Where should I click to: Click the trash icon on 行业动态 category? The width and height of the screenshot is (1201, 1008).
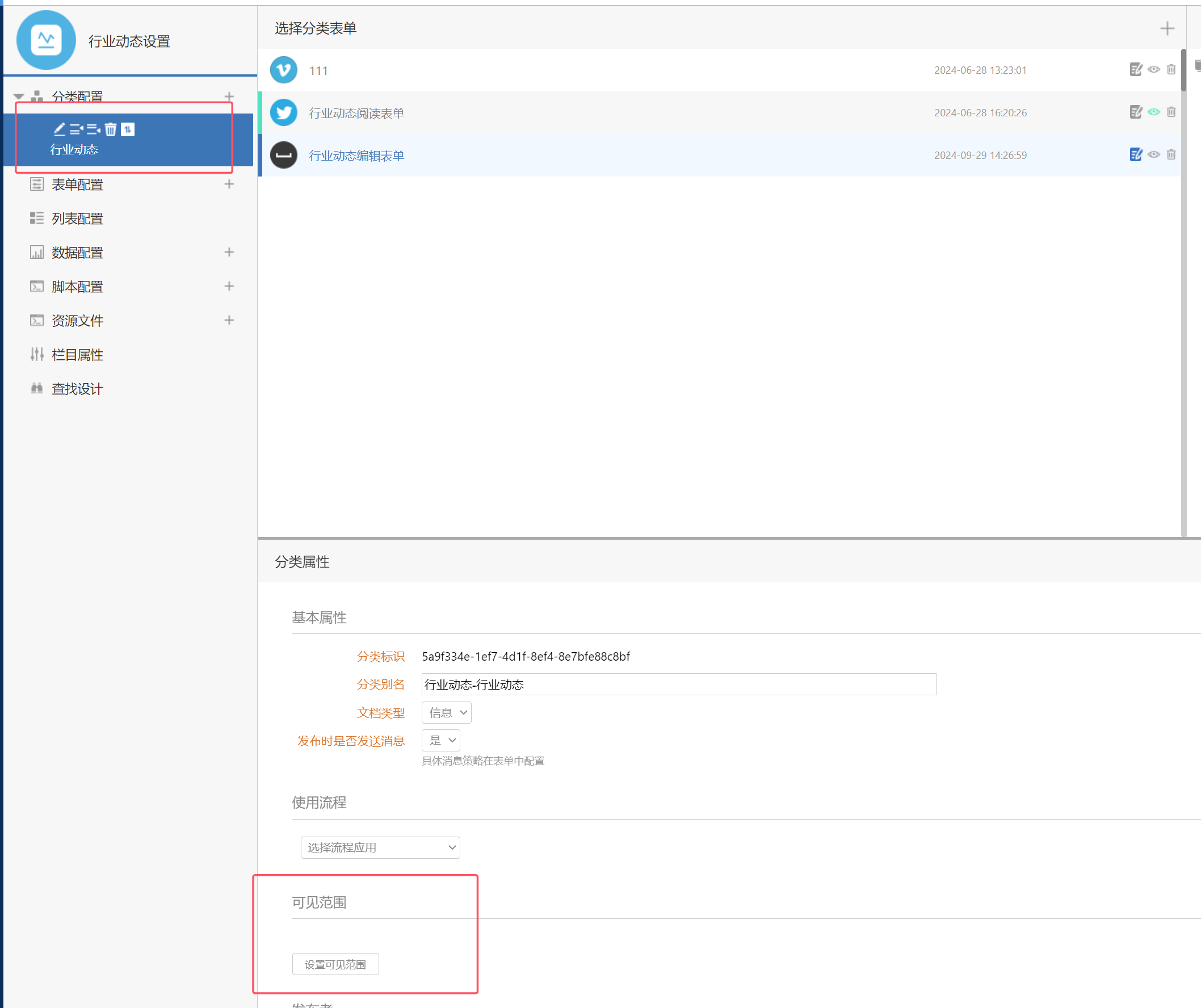click(110, 130)
